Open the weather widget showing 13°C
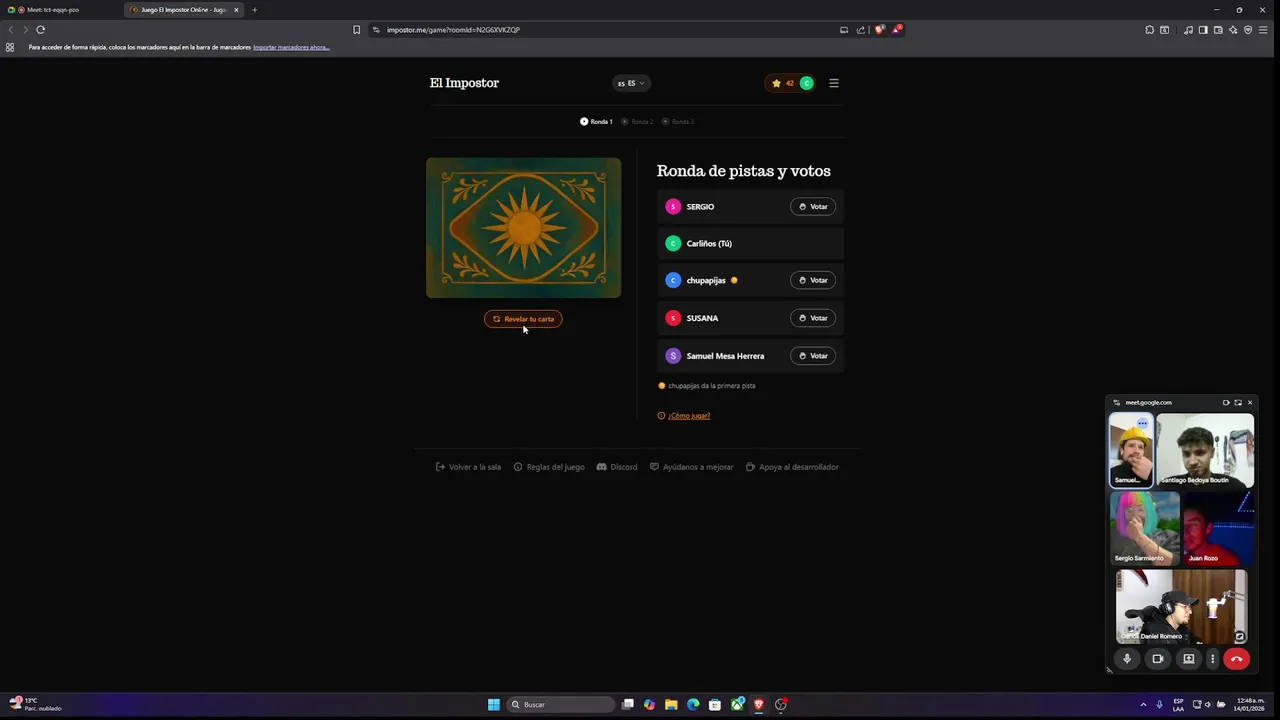Screen dimensions: 1280x720 pyautogui.click(x=36, y=705)
